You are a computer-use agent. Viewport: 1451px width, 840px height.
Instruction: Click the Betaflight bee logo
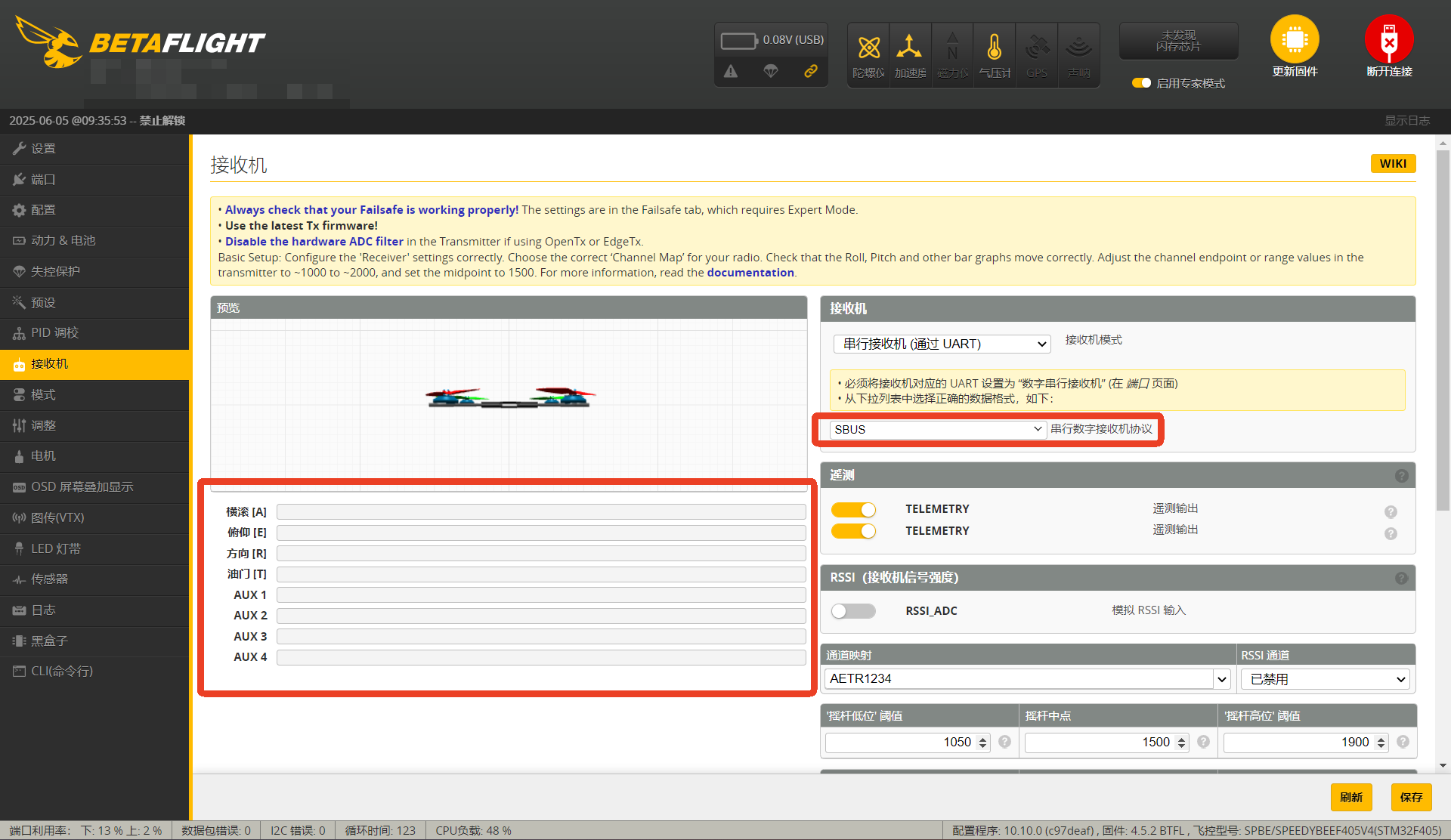point(49,42)
